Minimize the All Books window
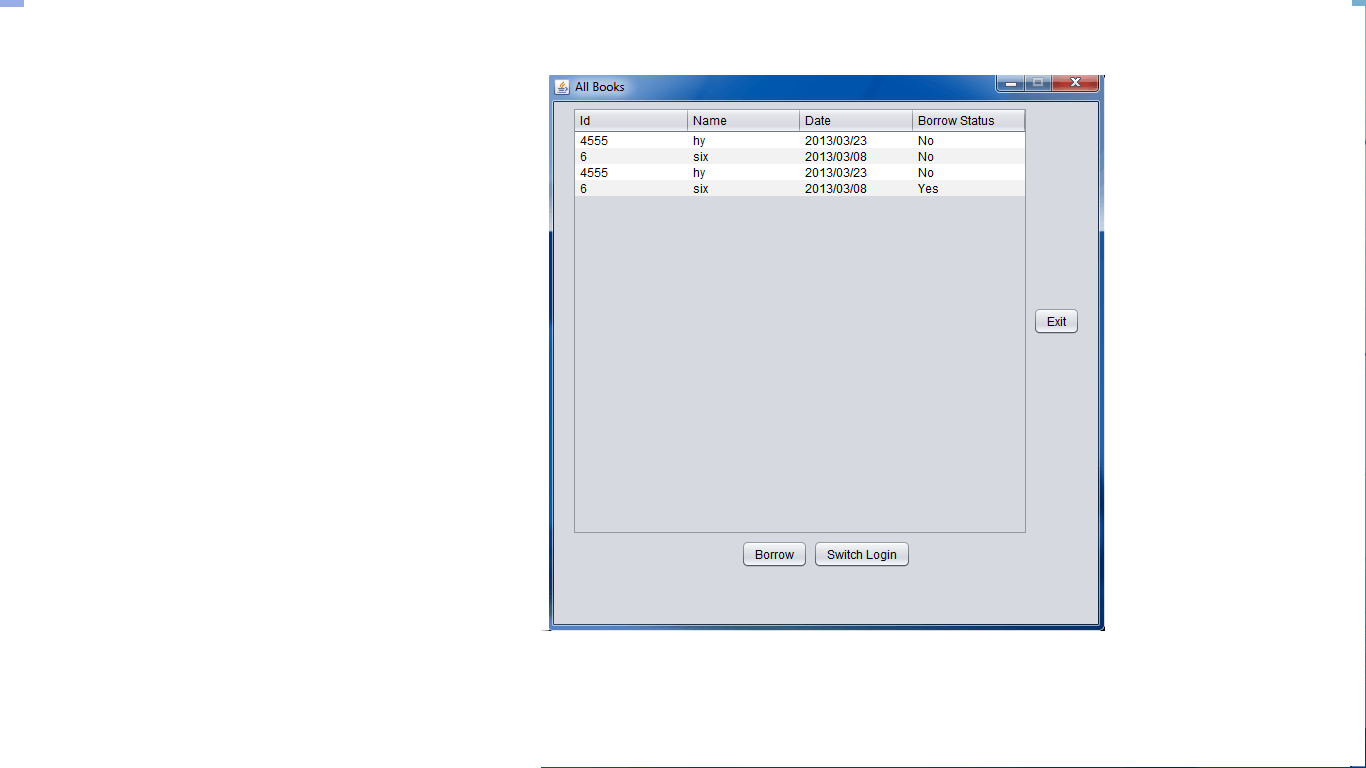This screenshot has height=768, width=1366. tap(1011, 83)
